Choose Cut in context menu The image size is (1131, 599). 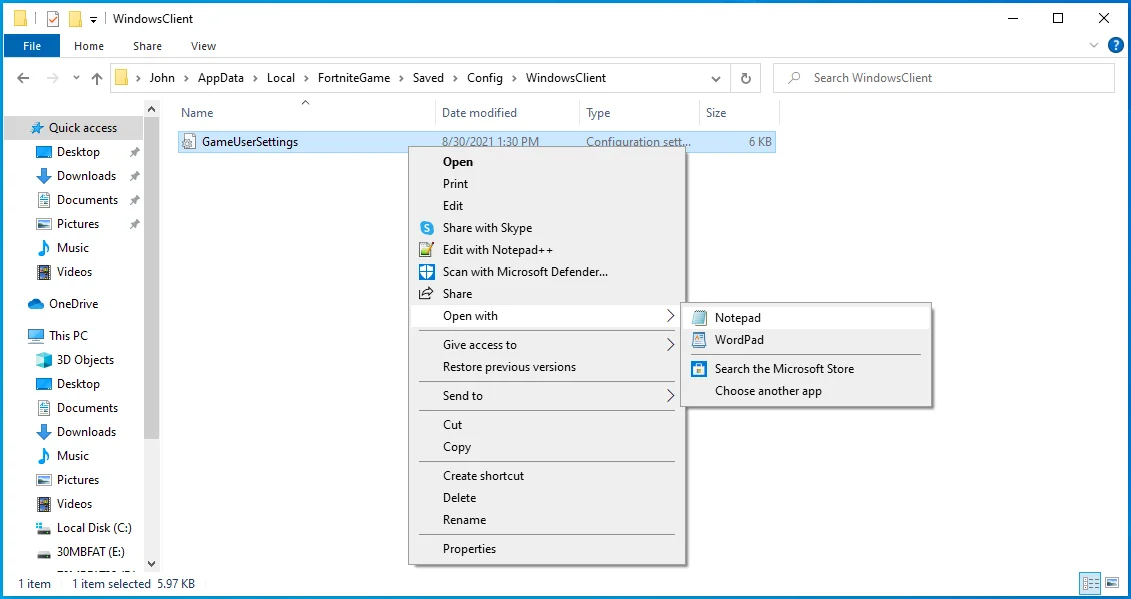coord(452,425)
